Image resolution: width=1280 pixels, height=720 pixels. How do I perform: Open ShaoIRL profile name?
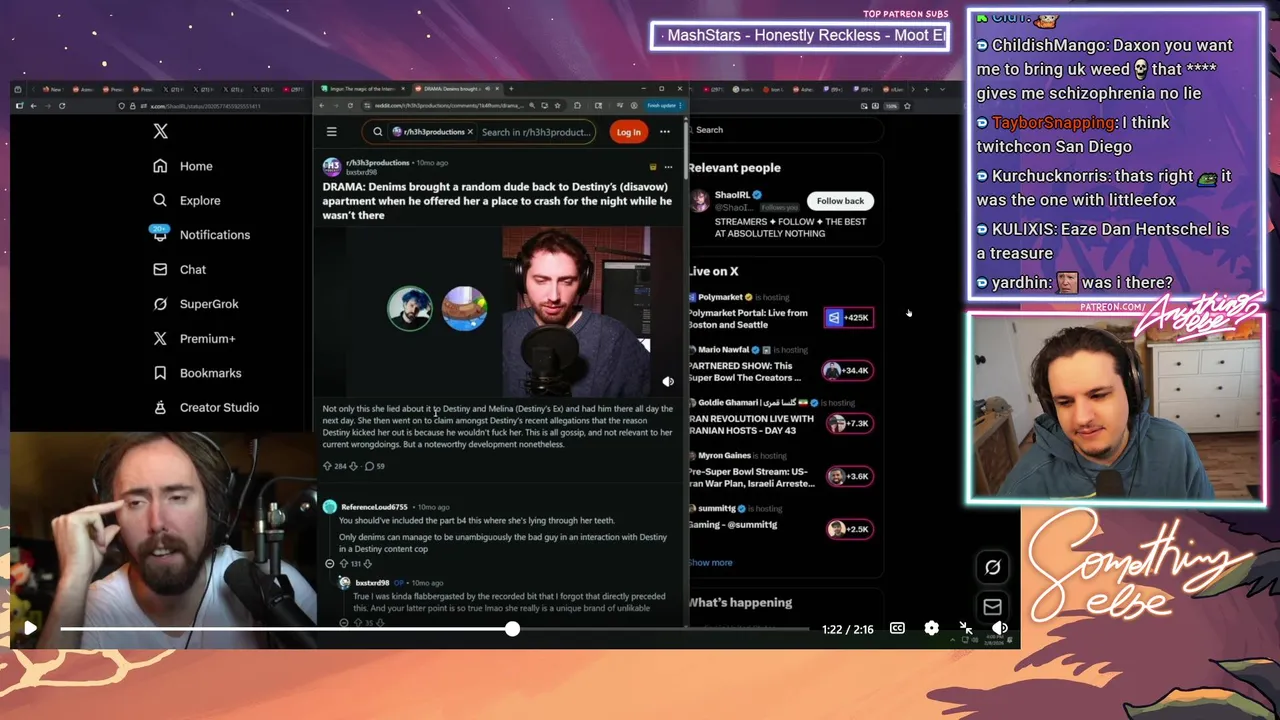(x=732, y=195)
